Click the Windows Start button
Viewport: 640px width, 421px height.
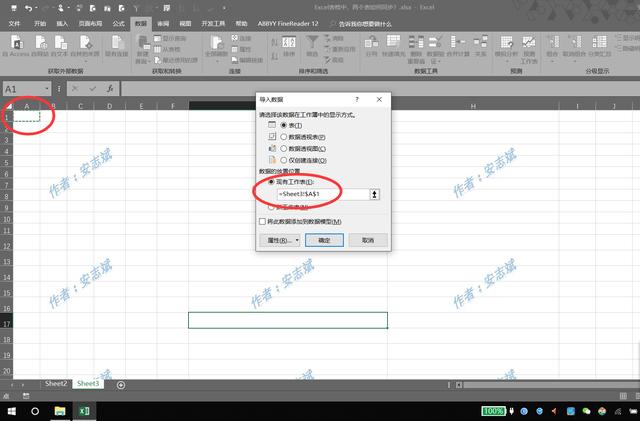pos(12,411)
